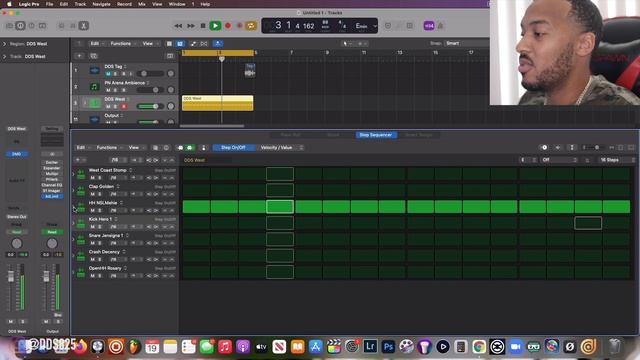Stop playback with the Stop button

(x=203, y=26)
